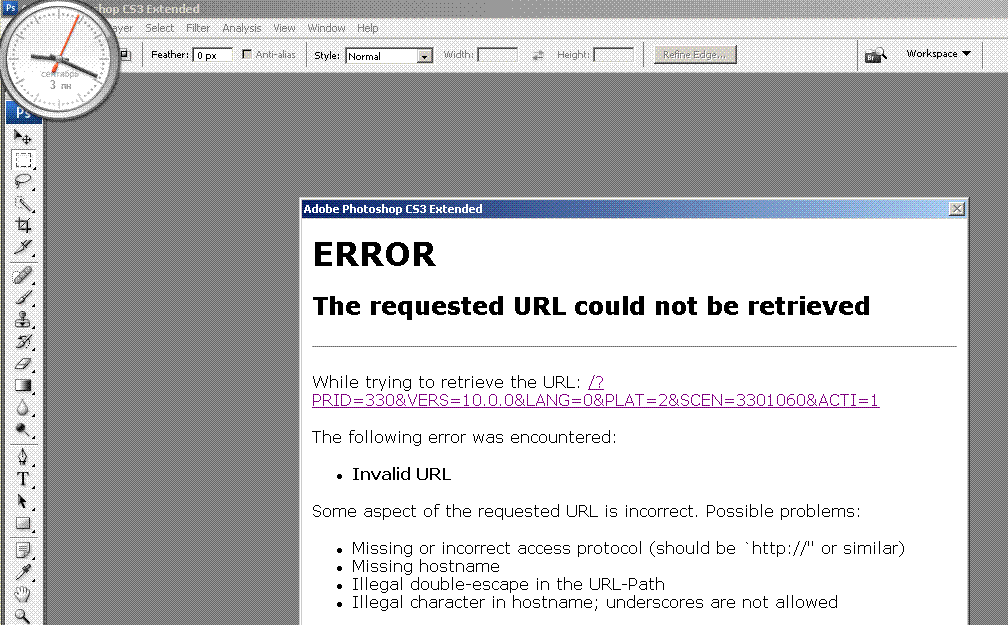The image size is (1008, 625).
Task: Click 'Illegal character in hostname' bullet text
Action: 595,602
